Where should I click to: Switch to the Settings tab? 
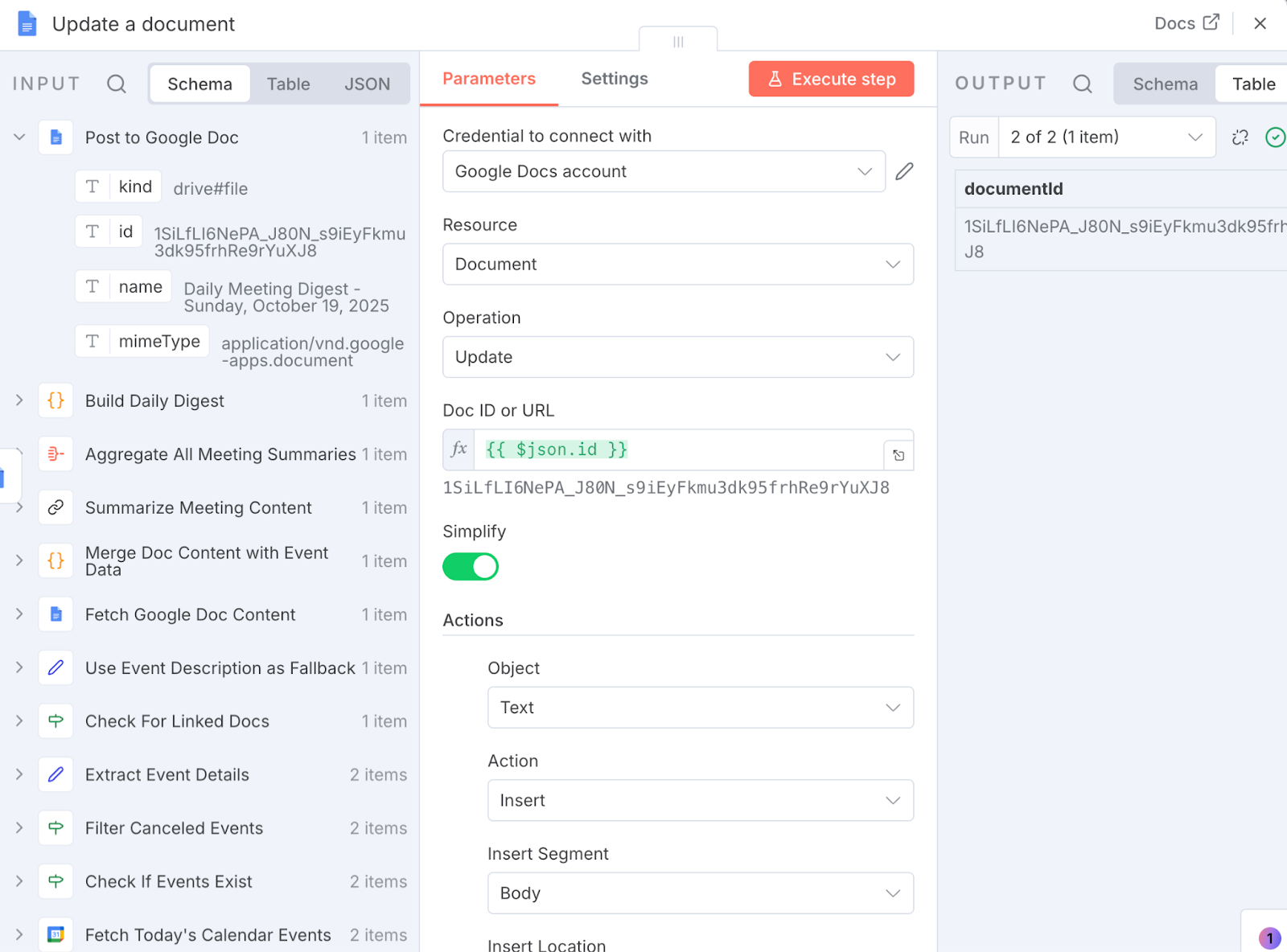click(x=614, y=79)
